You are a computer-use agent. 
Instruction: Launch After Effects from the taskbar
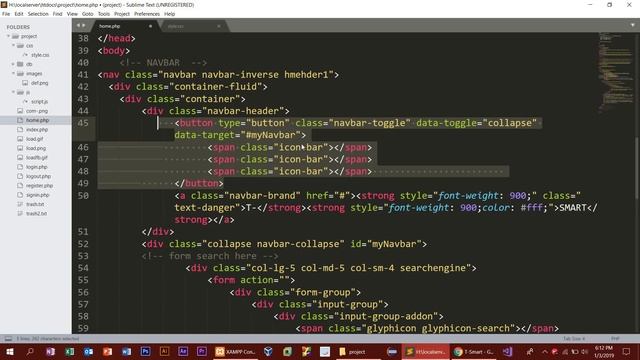(183, 351)
